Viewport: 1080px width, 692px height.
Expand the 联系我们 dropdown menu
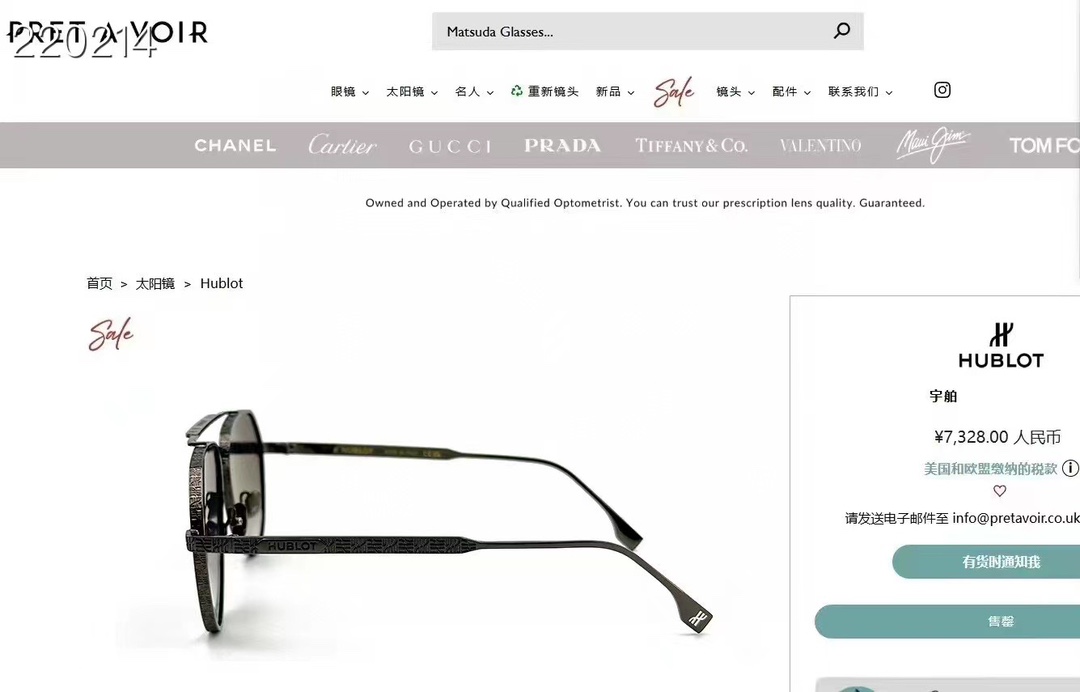[x=860, y=92]
